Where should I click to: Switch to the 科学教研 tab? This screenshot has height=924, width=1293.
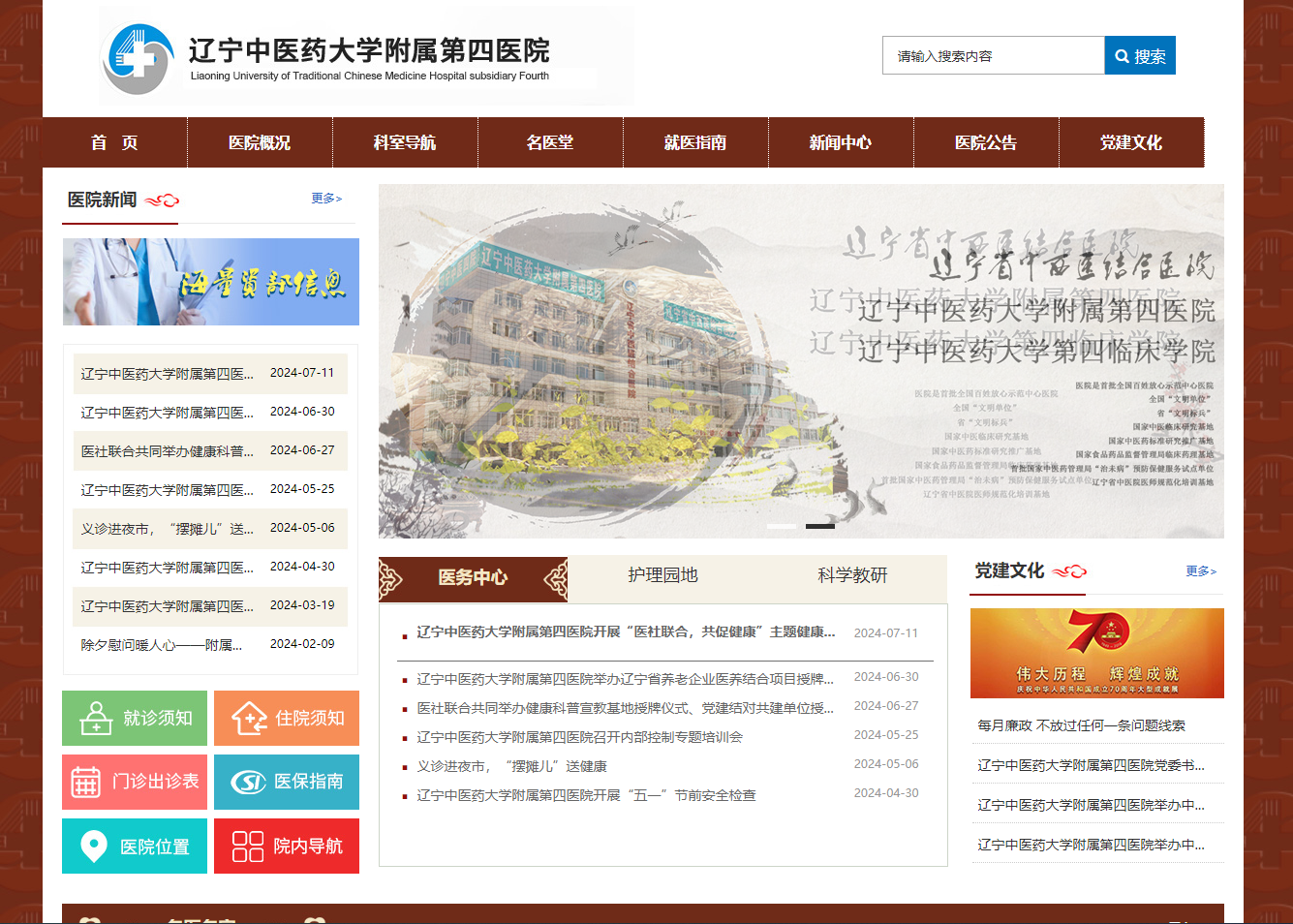click(852, 575)
